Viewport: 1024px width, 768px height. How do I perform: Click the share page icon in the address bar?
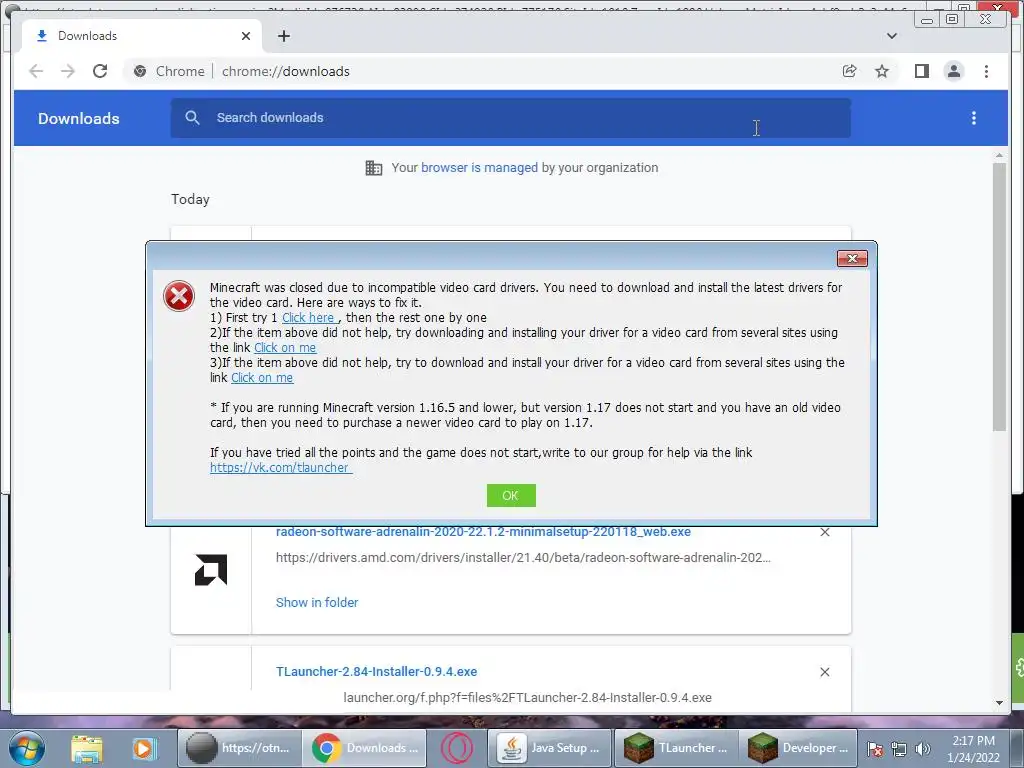coord(849,71)
